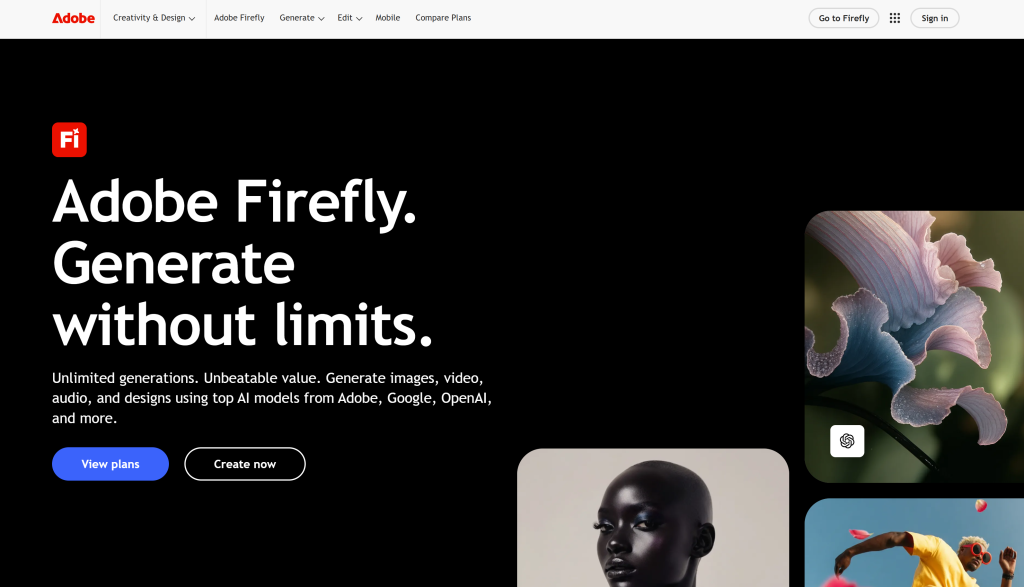
Task: Click the OpenAI logo badge on flower image
Action: [847, 441]
